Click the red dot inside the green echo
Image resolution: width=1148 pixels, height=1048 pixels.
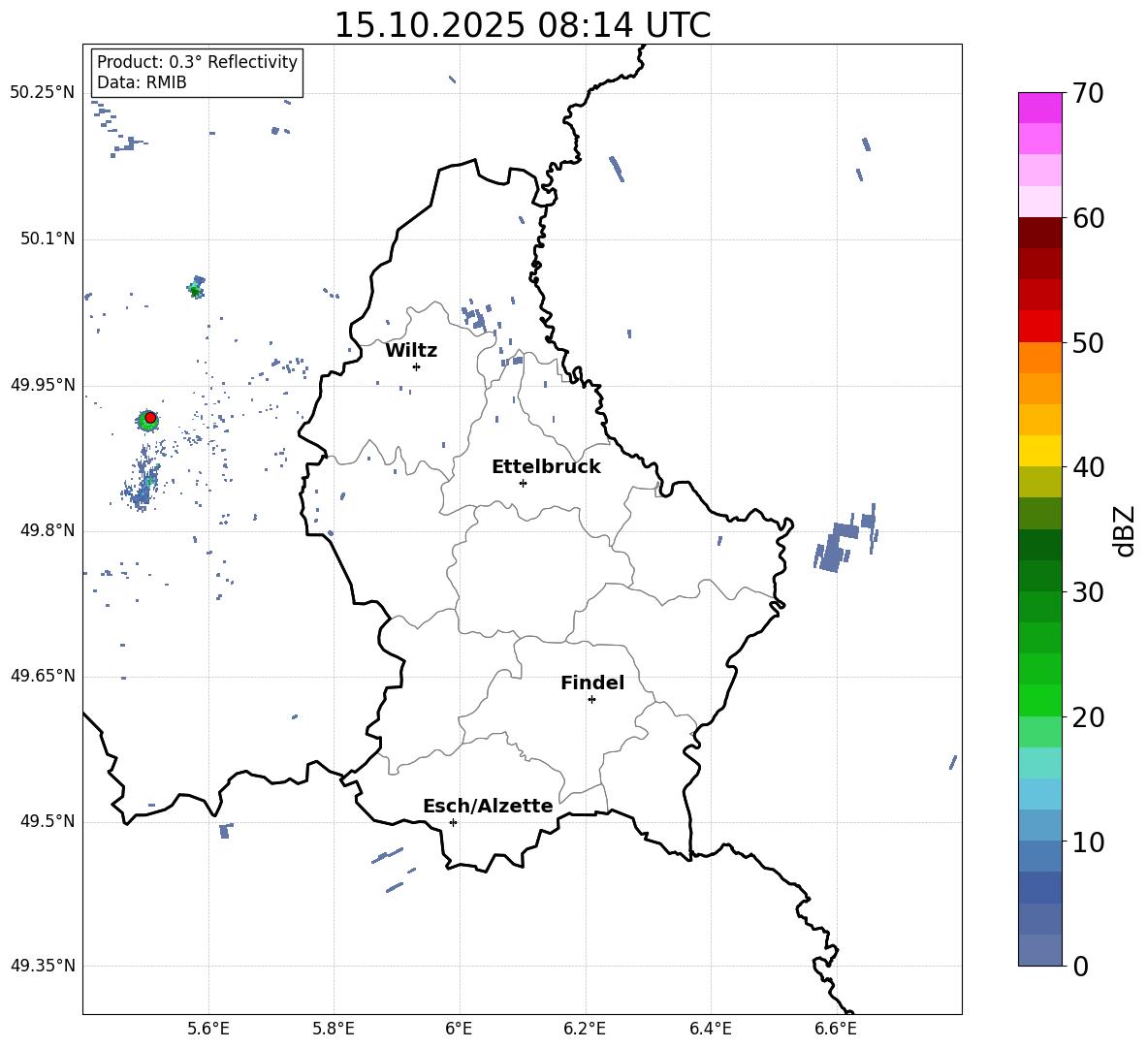tap(150, 417)
